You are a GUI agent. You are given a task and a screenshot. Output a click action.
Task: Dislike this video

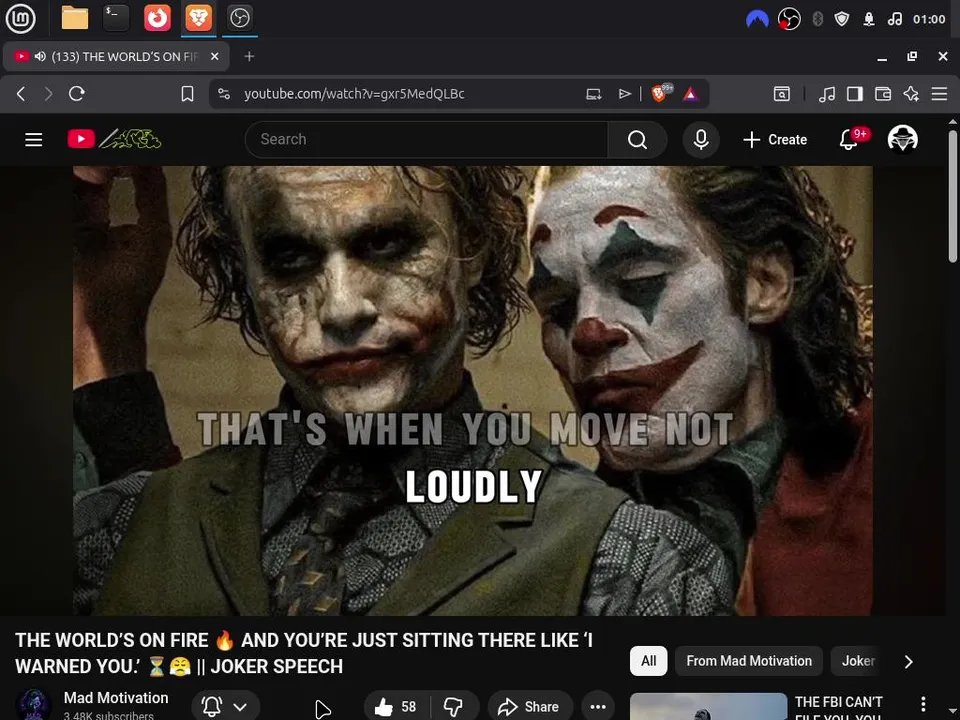click(x=454, y=707)
